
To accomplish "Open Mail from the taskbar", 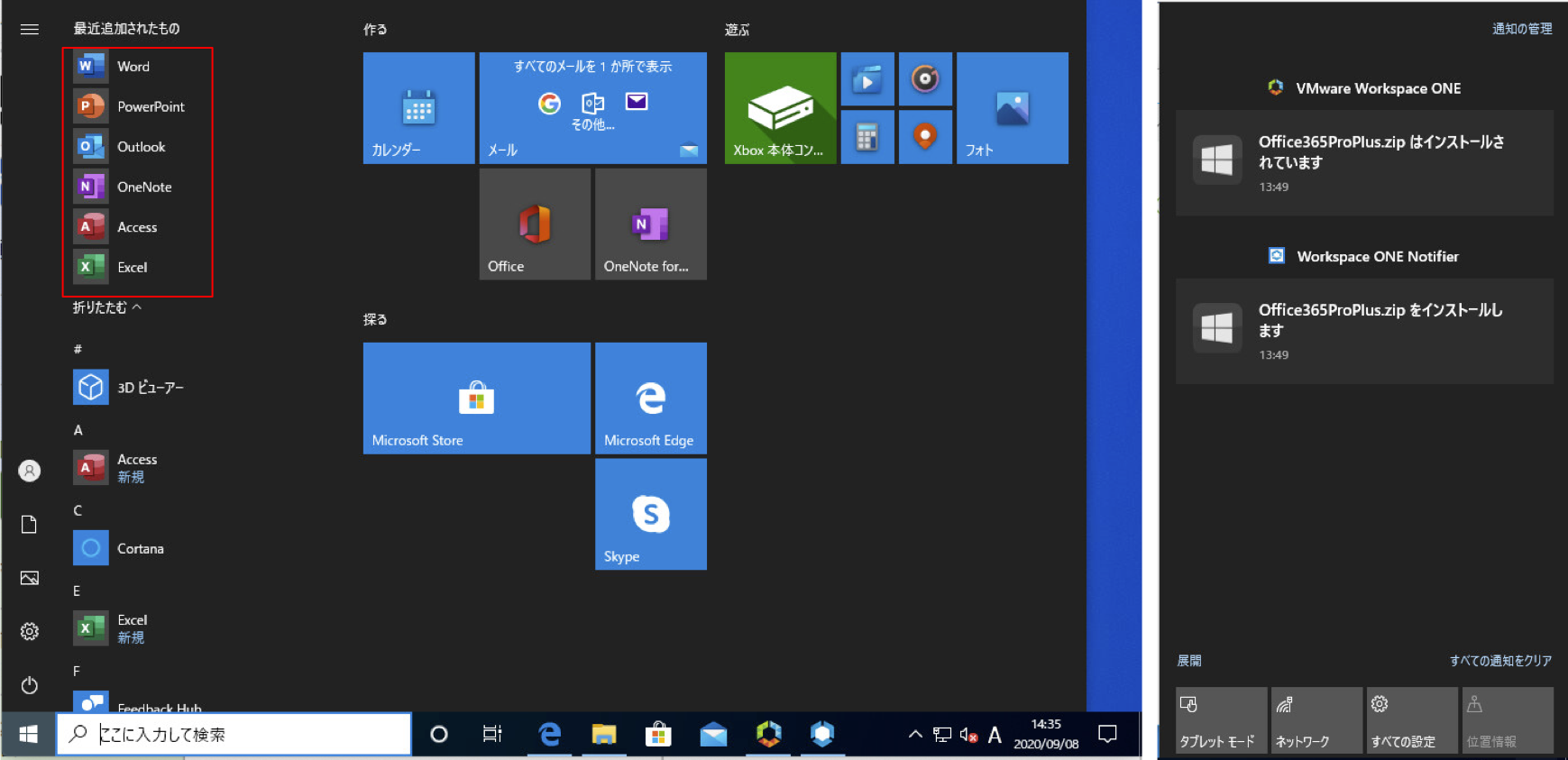I will 713,735.
